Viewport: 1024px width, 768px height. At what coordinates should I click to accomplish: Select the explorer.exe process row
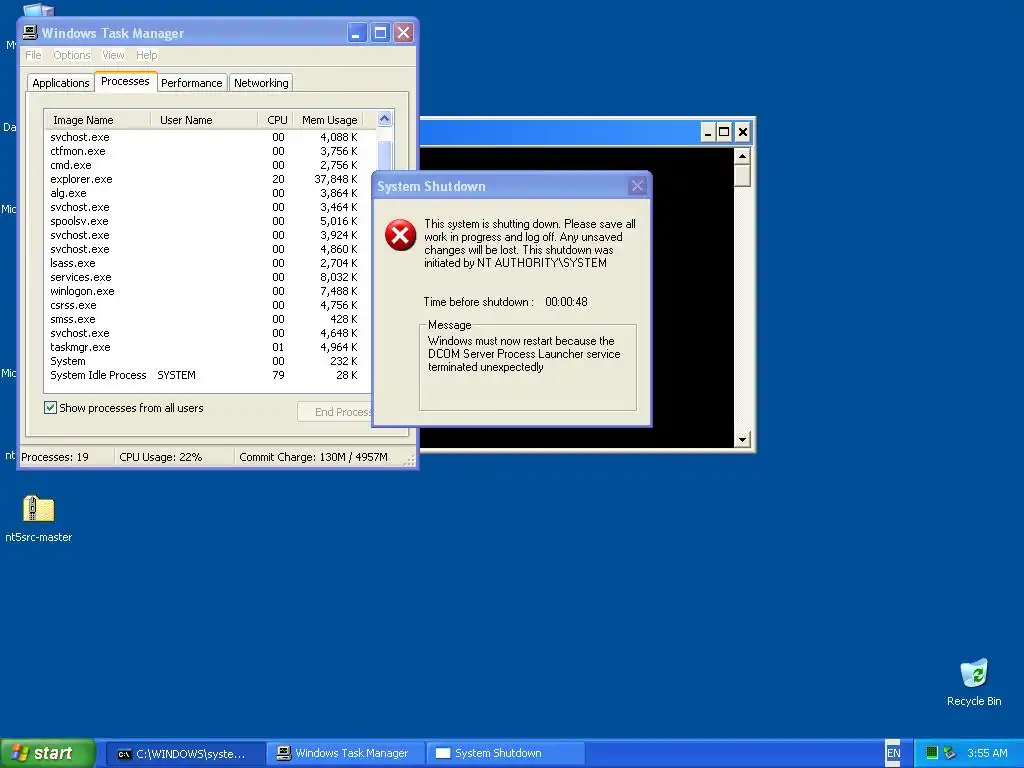coord(210,179)
